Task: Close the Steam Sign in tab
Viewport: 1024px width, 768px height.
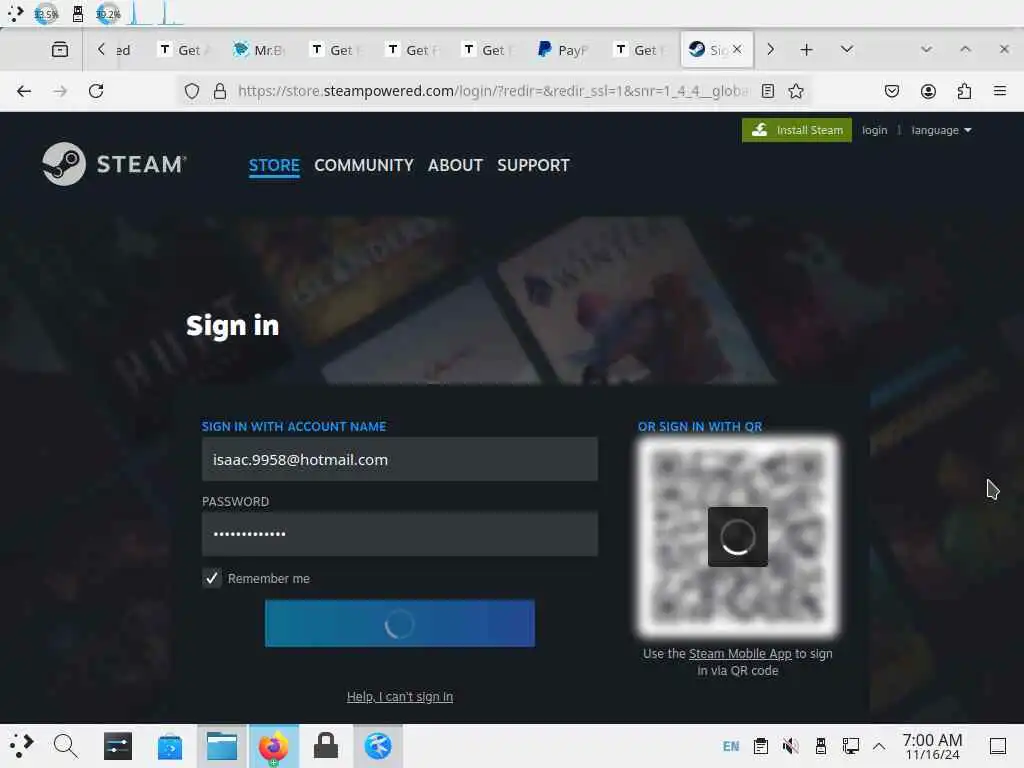Action: (x=737, y=49)
